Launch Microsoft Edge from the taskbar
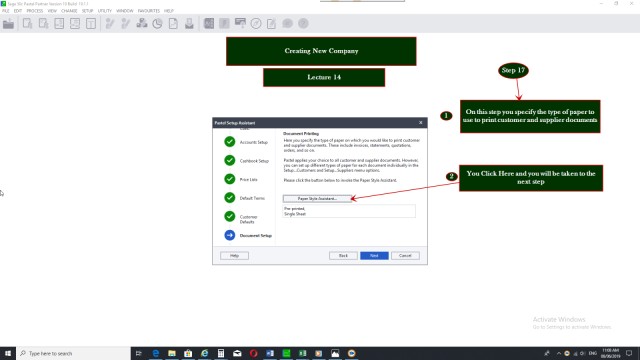Image resolution: width=640 pixels, height=360 pixels. tap(156, 353)
